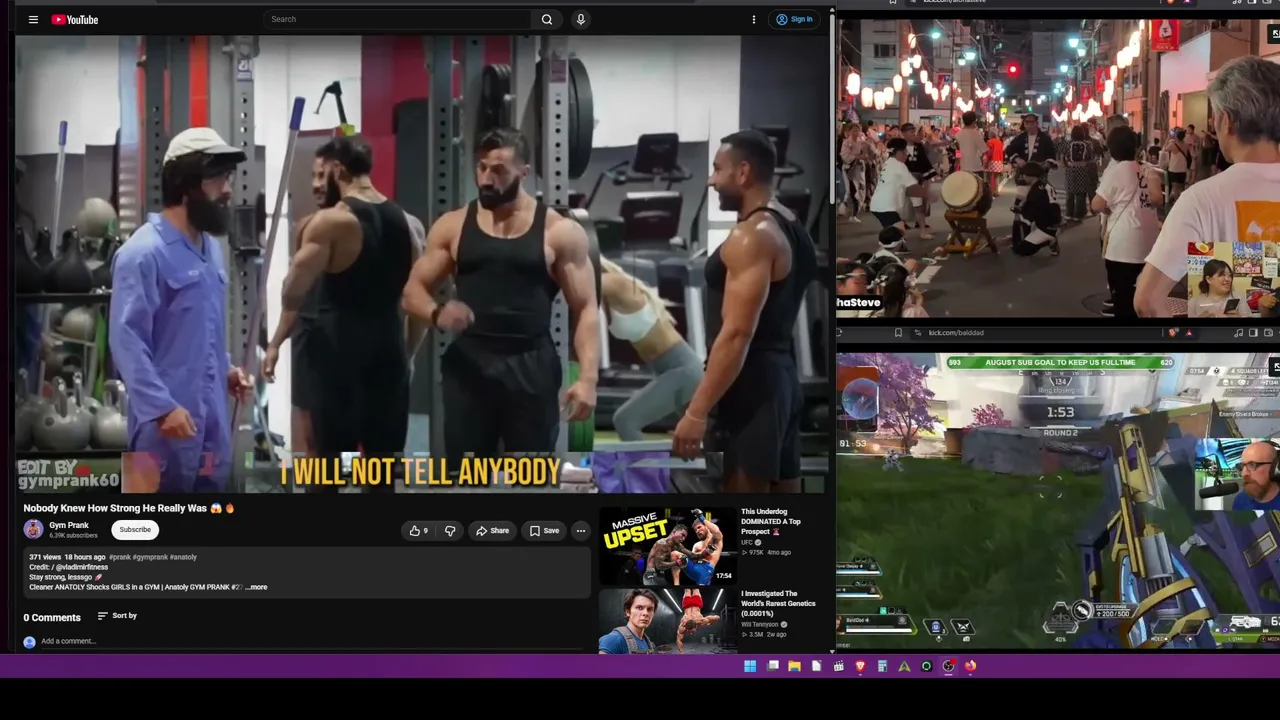Open Brave Shields icon in balddad window

1174,333
